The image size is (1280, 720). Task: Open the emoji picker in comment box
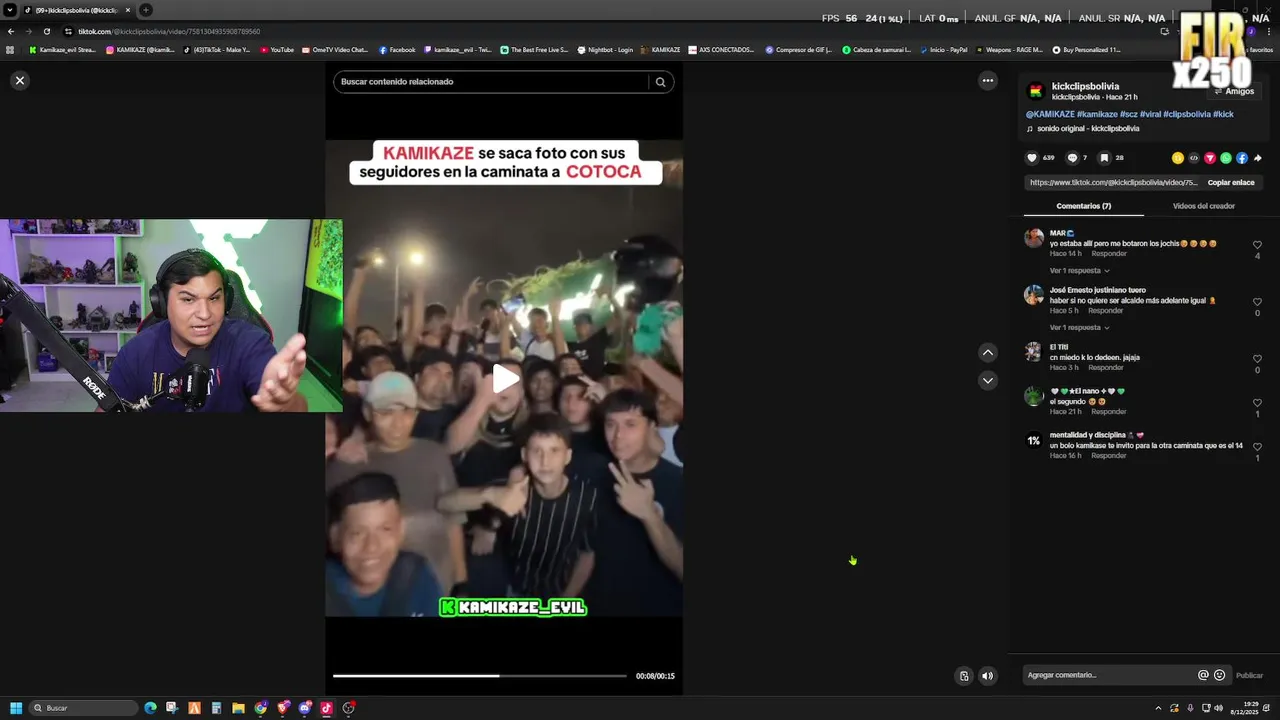1219,675
